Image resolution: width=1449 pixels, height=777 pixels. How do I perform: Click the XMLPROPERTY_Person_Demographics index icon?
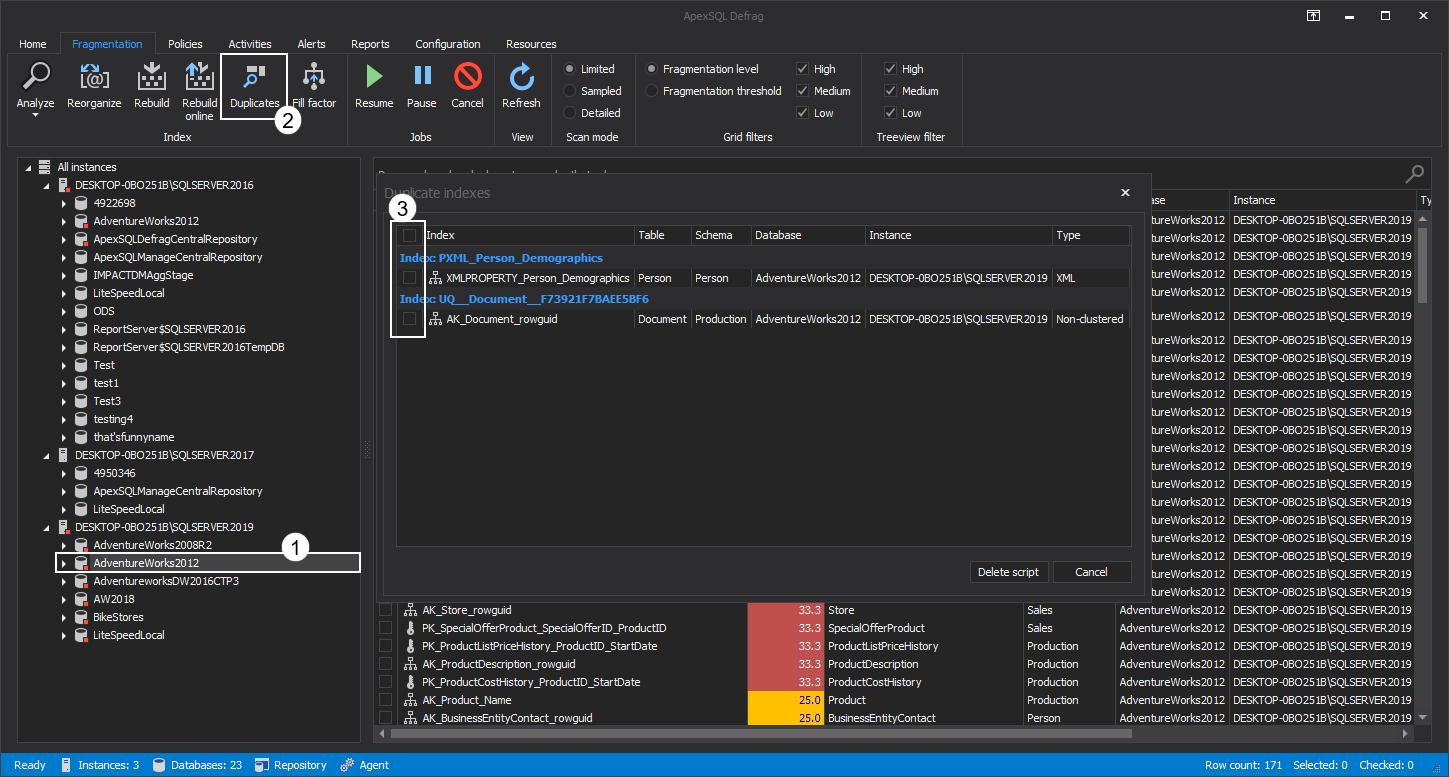tap(436, 278)
